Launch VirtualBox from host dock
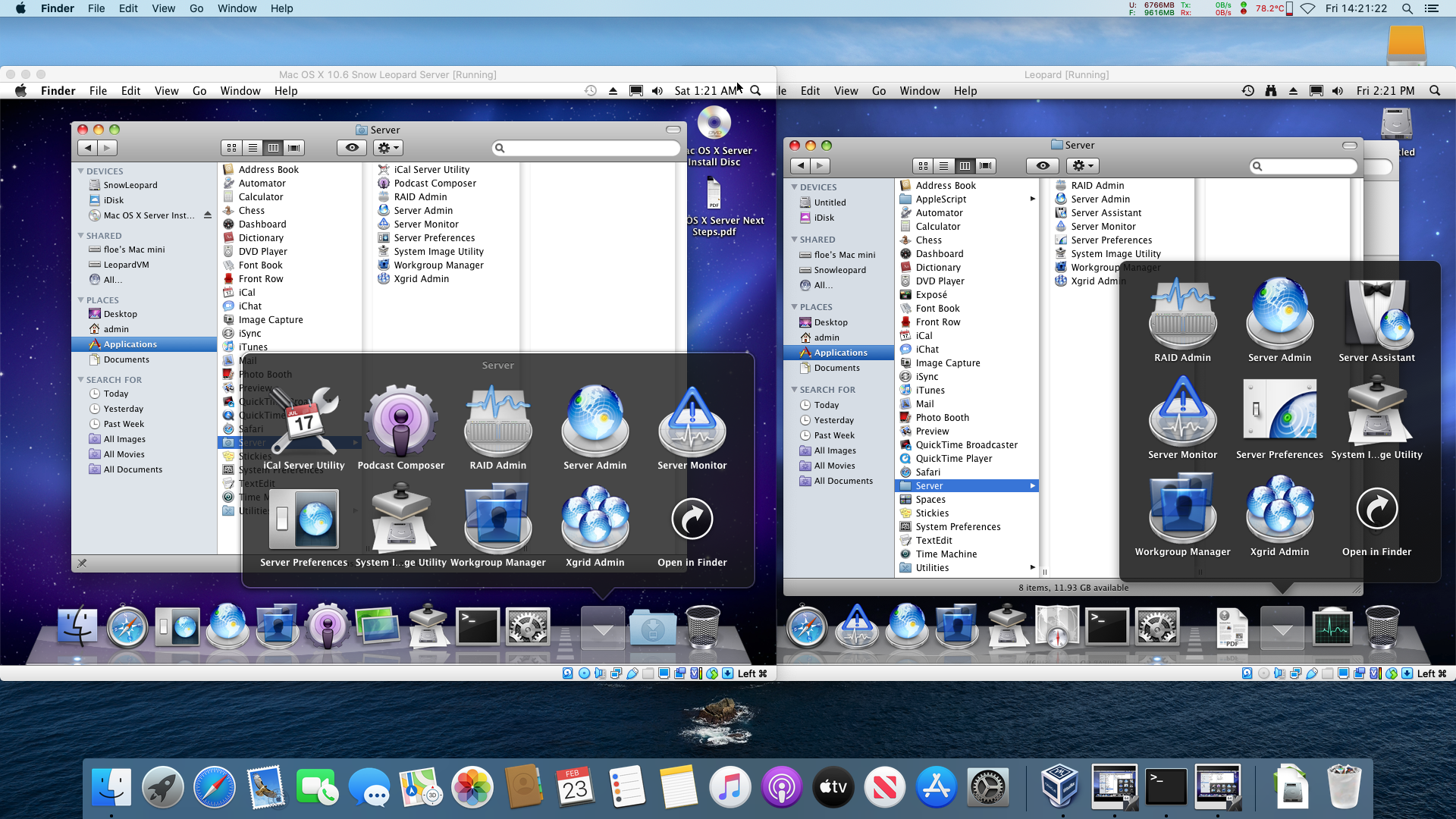 (1060, 786)
